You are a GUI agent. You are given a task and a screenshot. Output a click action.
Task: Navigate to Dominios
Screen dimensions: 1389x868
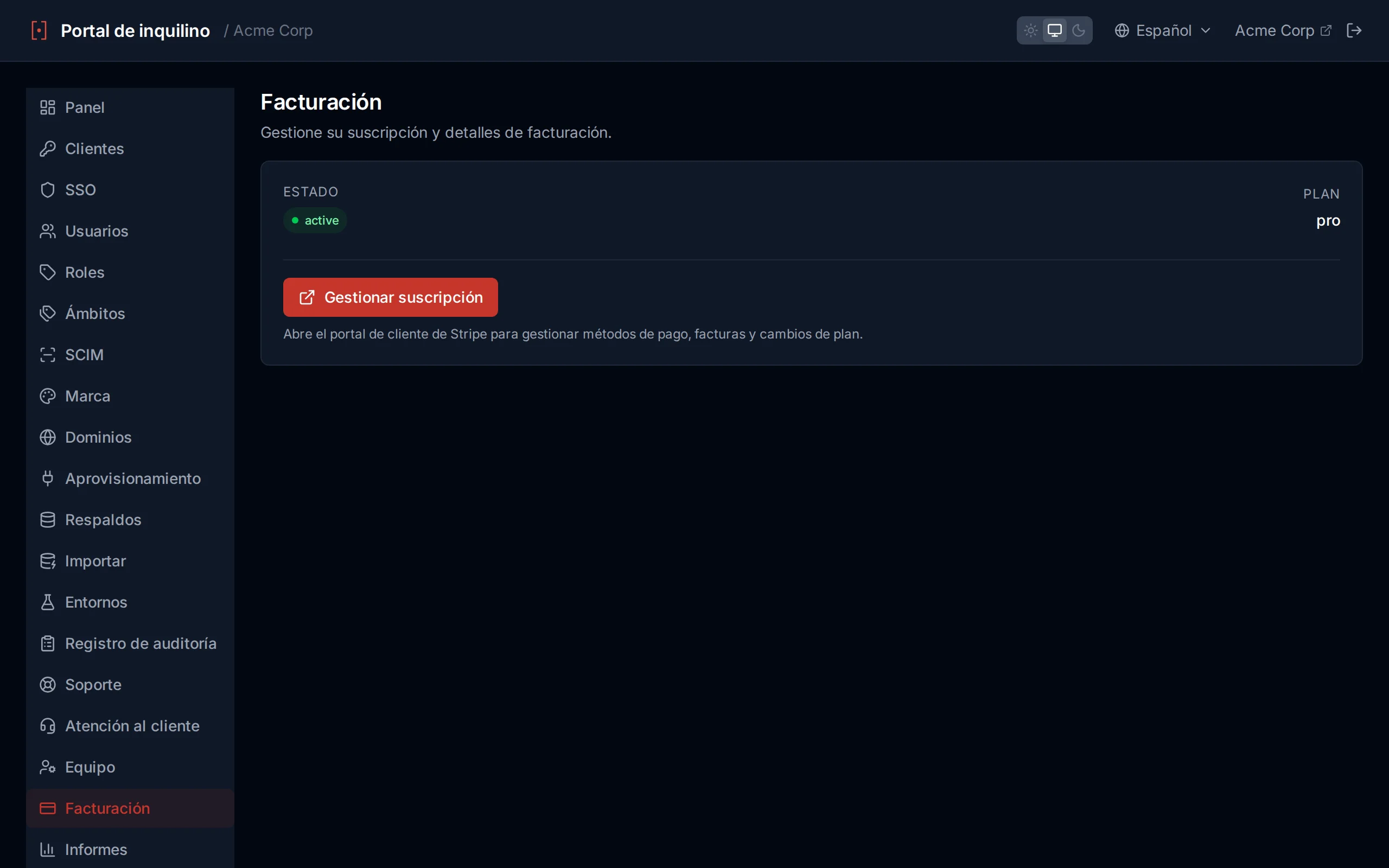130,437
